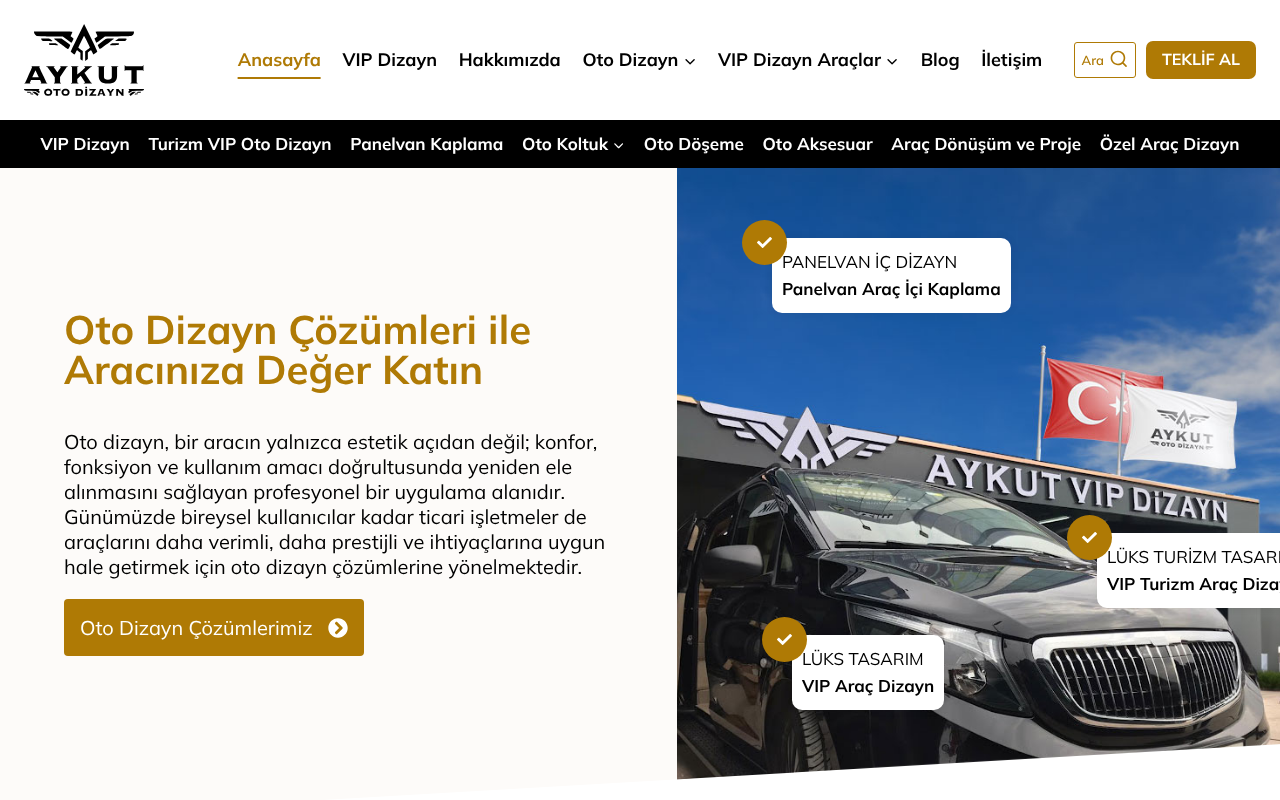The width and height of the screenshot is (1280, 800).
Task: Click checkmark badge on Lüks Turizm card
Action: coord(1089,537)
